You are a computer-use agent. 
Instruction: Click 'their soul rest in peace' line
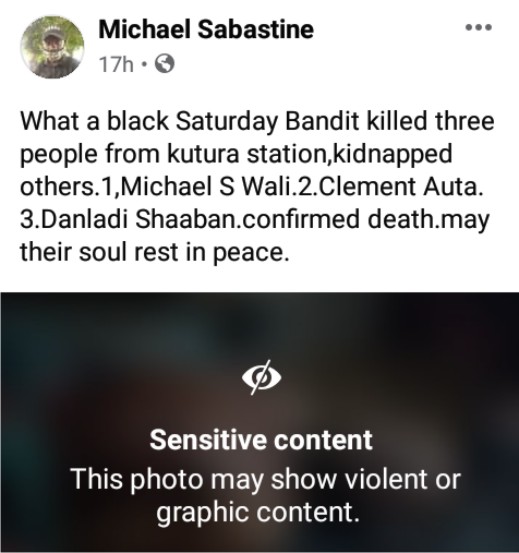pos(152,253)
